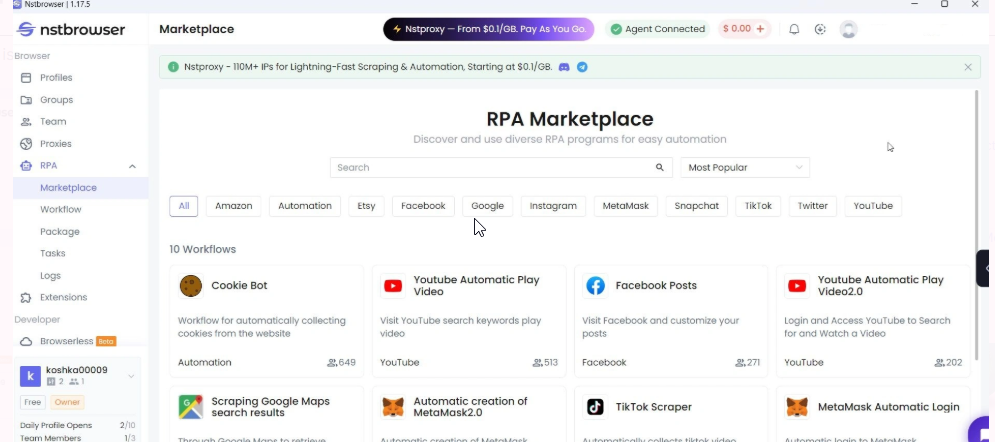995x442 pixels.
Task: Select the YouTube category filter
Action: (872, 206)
